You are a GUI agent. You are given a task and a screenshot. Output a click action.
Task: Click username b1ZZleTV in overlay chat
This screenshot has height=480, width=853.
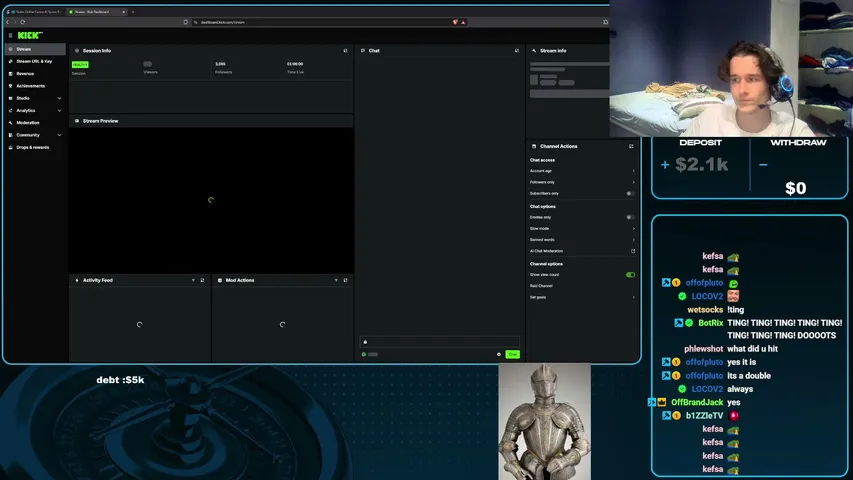click(704, 416)
